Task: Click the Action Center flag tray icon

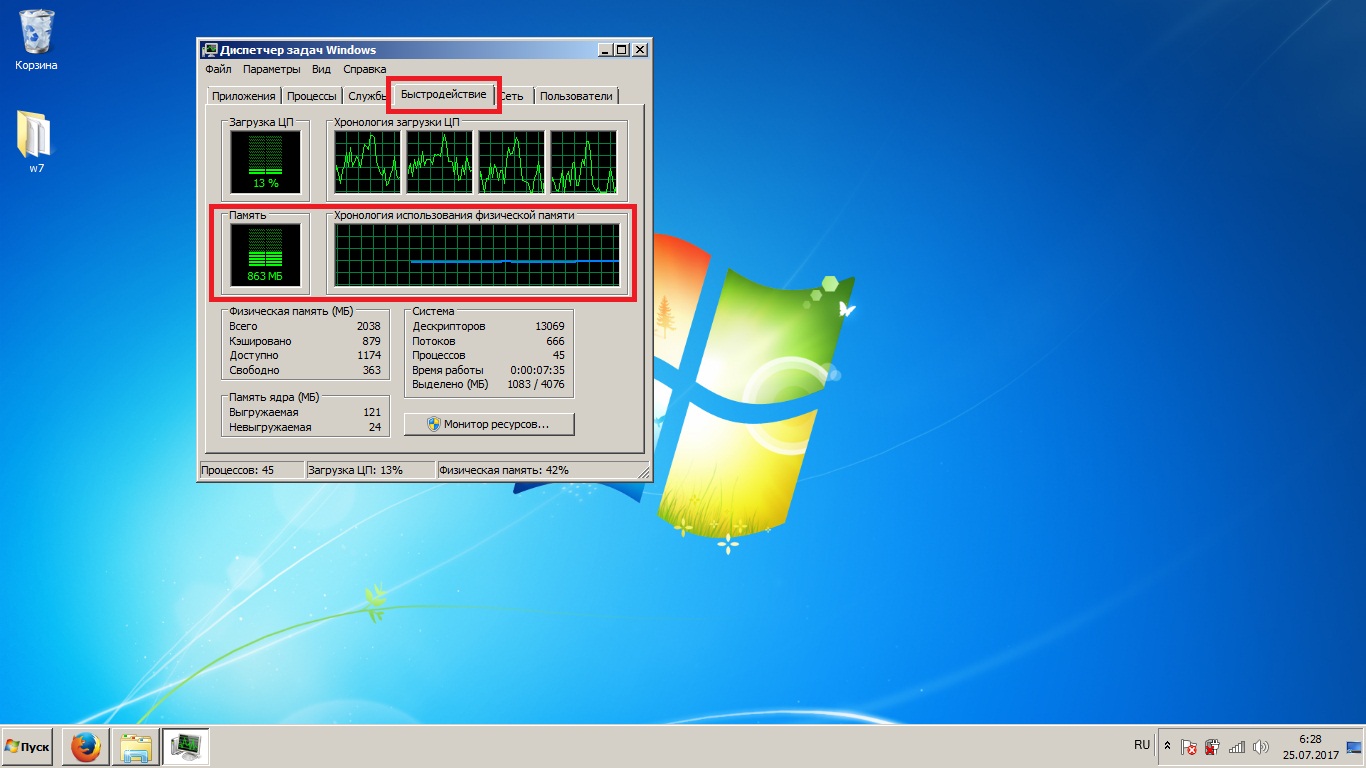Action: 1188,747
